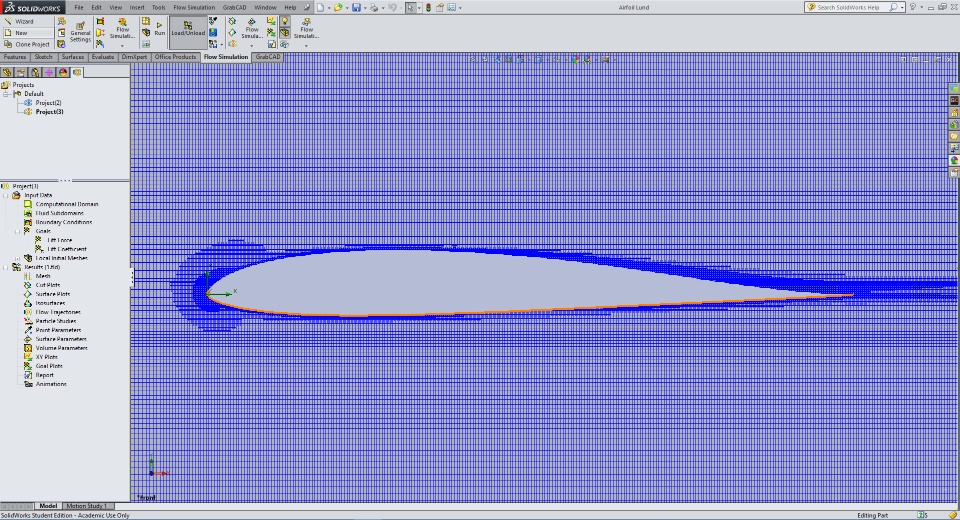
Task: Open the Flow Simulation analysis tree tab icon
Action: (x=77, y=72)
